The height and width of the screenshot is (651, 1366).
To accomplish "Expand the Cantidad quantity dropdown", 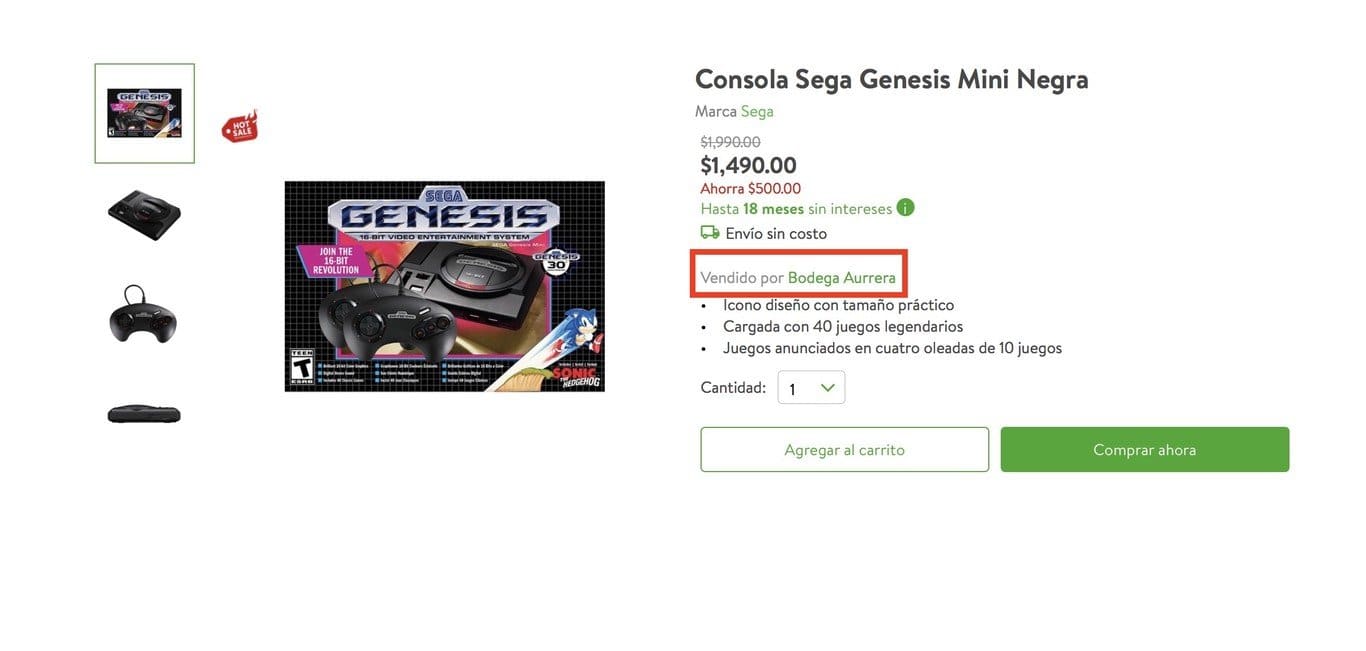I will (811, 388).
